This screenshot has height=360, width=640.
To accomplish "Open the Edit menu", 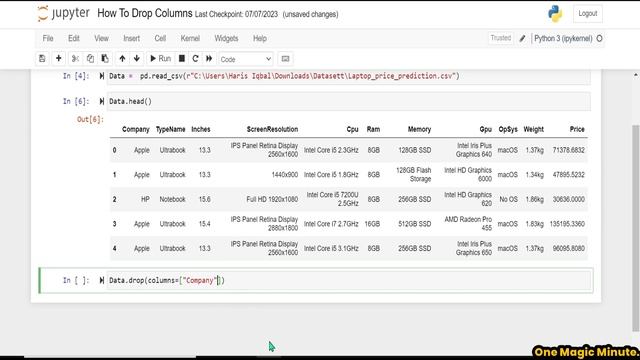I will click(x=74, y=38).
